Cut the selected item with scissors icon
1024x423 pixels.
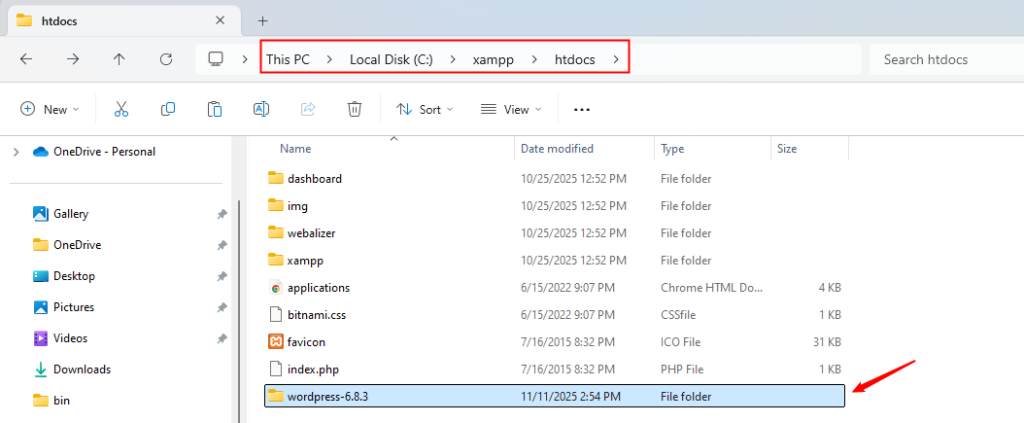[x=121, y=109]
